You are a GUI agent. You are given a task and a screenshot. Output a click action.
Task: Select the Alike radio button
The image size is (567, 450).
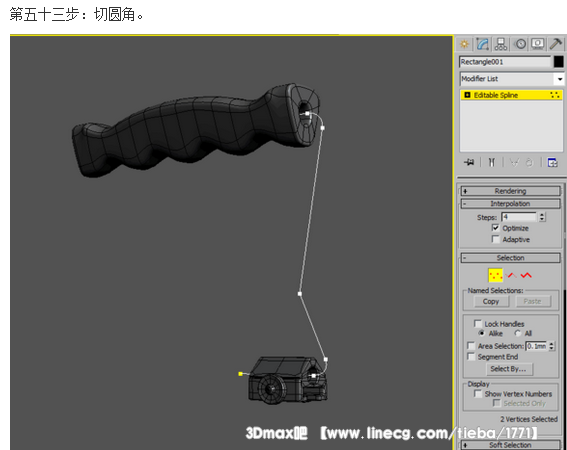[481, 333]
